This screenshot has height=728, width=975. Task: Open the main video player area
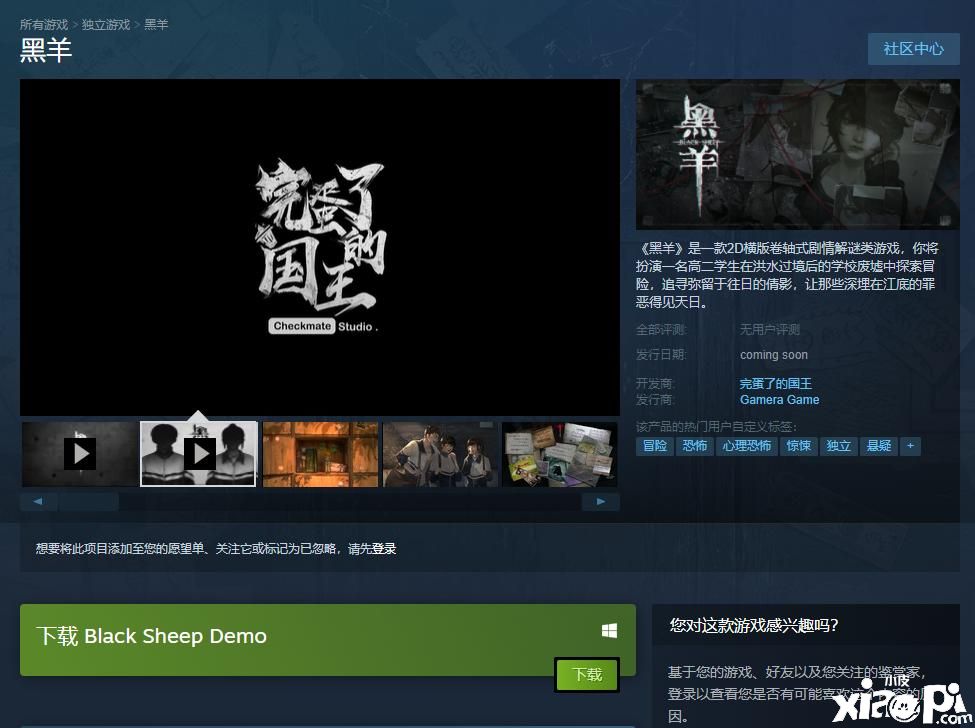click(320, 247)
